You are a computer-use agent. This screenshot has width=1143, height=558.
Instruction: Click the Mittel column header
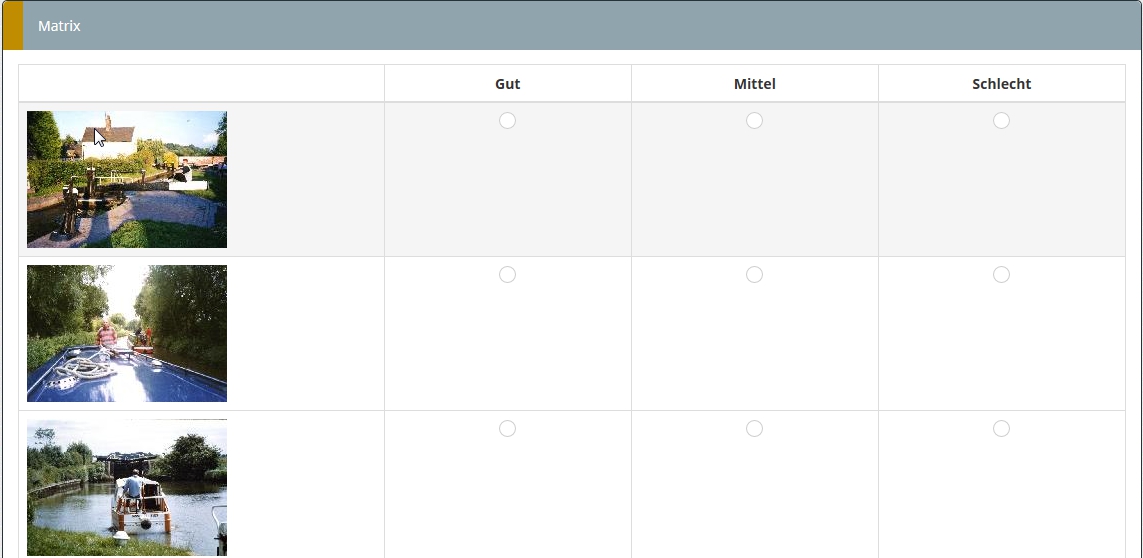(754, 84)
